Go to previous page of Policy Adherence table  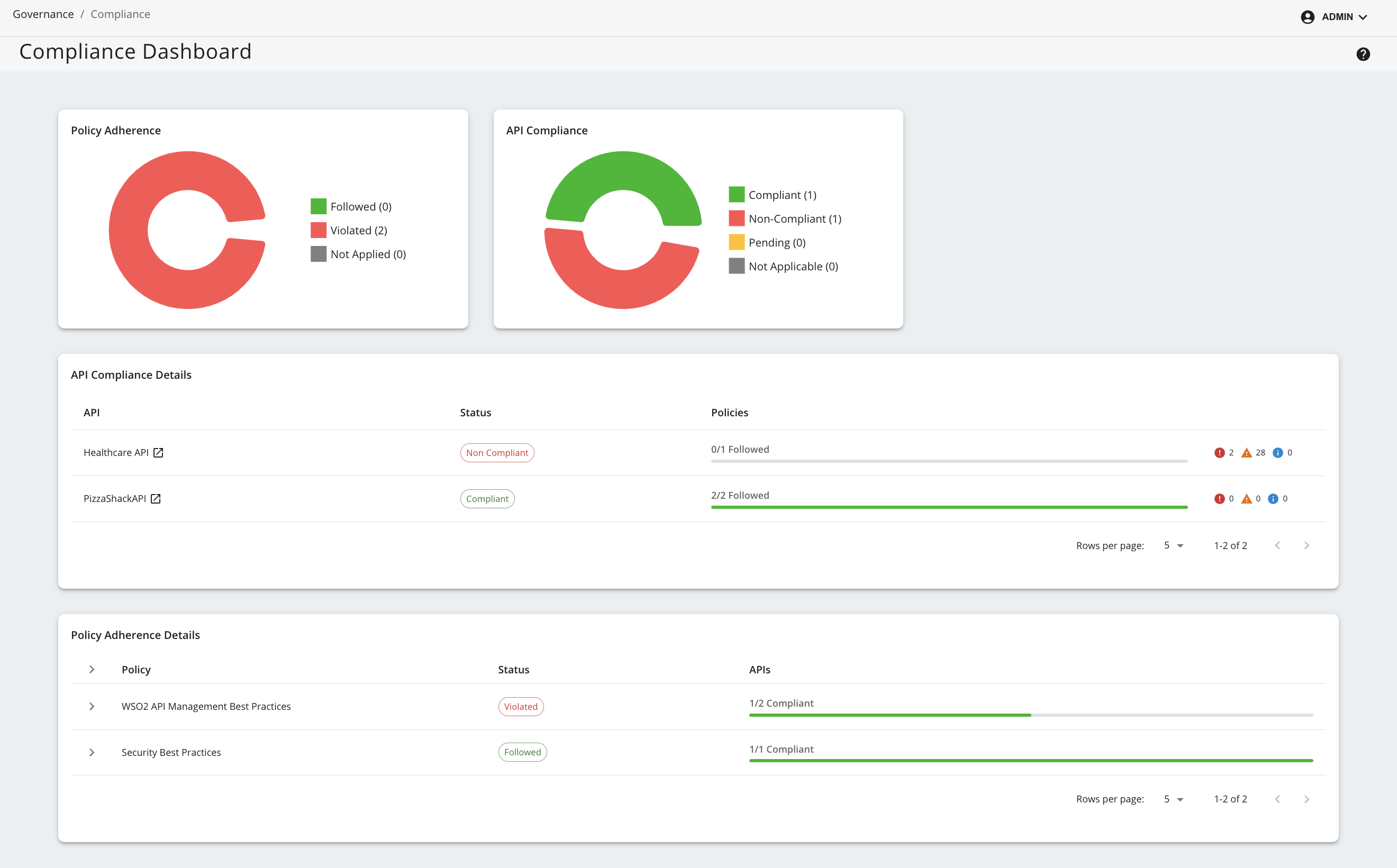(x=1277, y=799)
